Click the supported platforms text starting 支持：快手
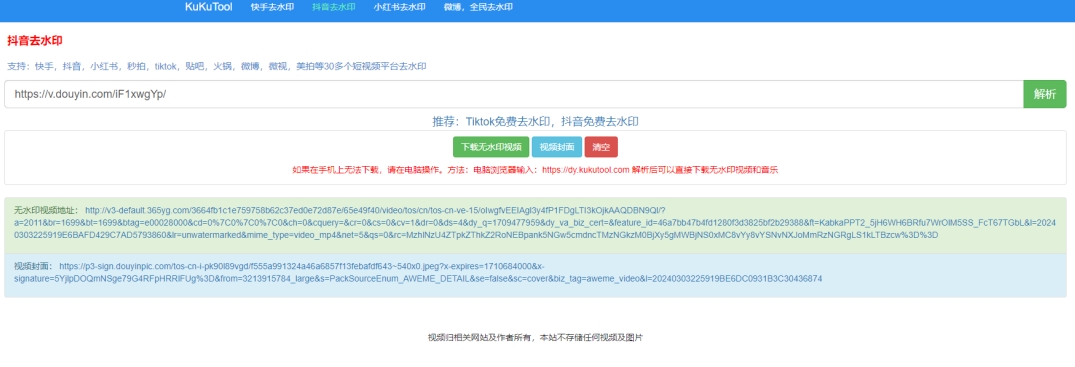The height and width of the screenshot is (367, 1075). pos(217,67)
